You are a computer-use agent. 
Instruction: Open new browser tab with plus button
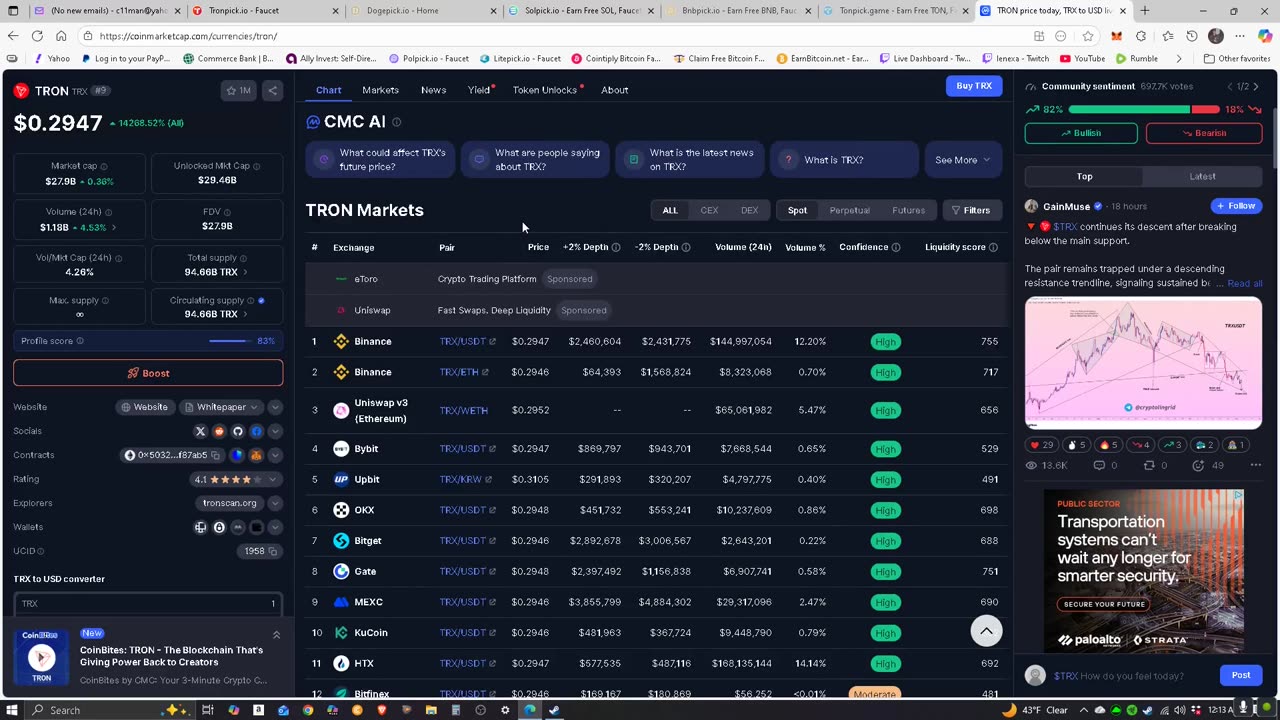[1144, 11]
